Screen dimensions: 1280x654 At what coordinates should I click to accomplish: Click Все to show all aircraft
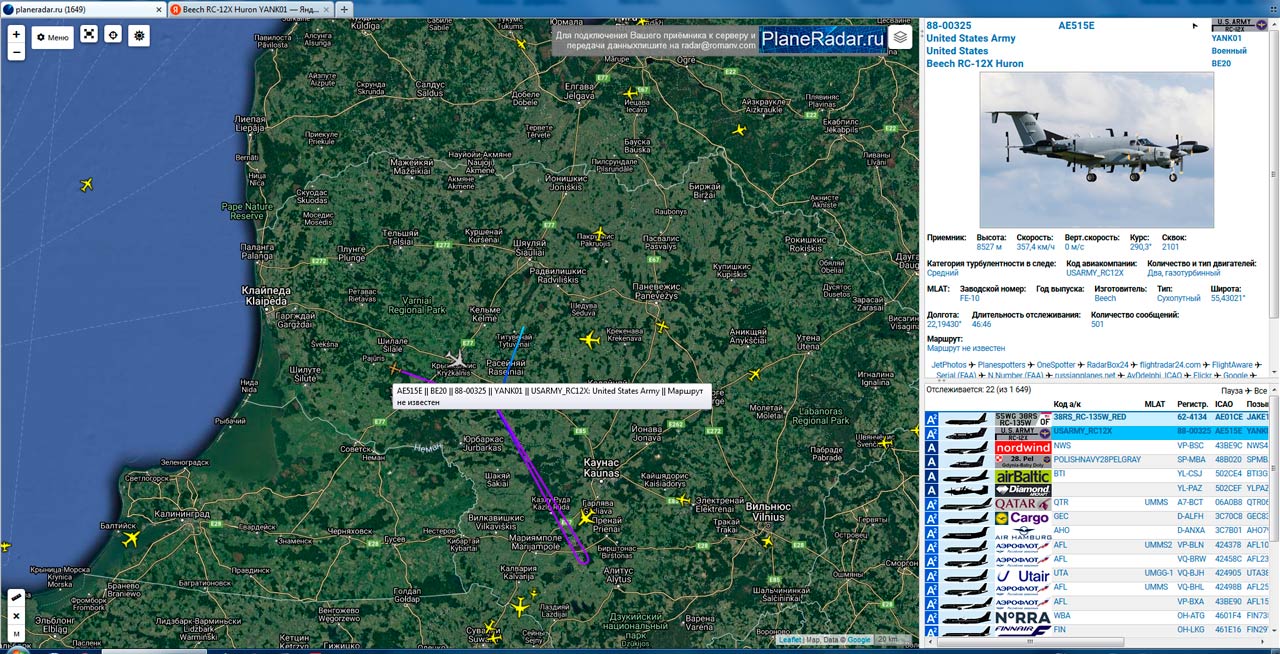coord(1260,390)
